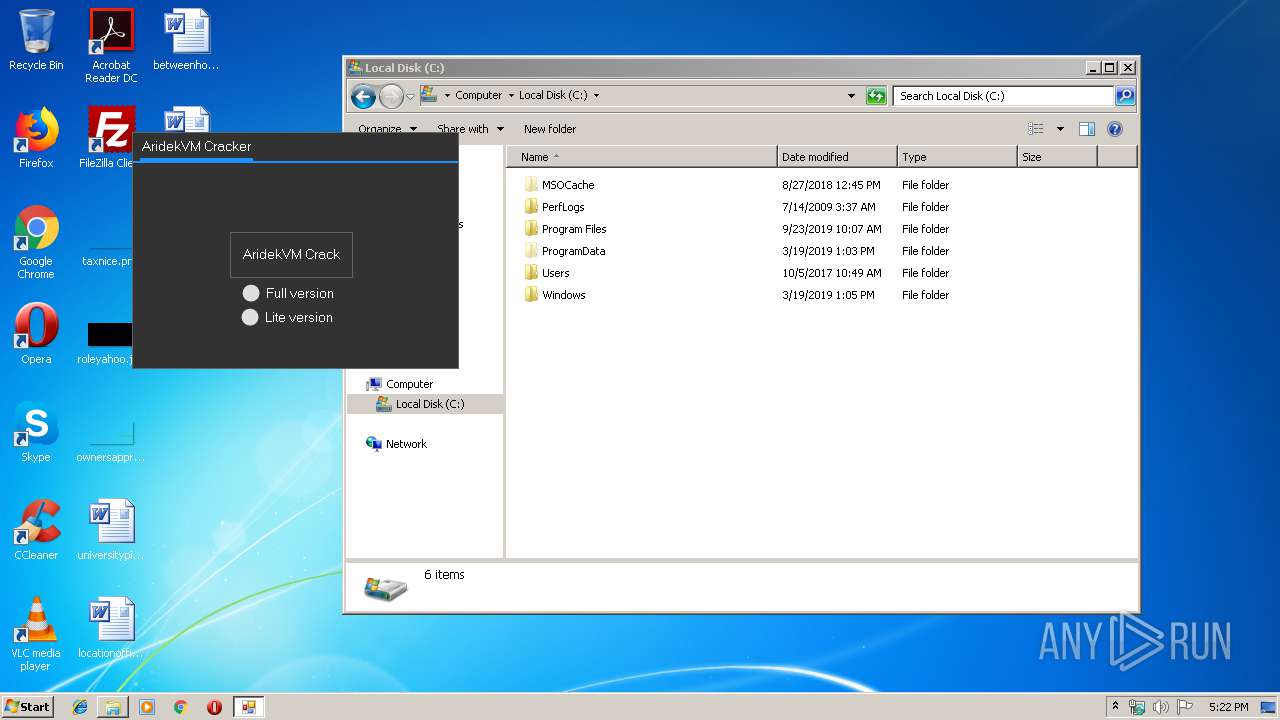Toggle the preview pane icon

(1087, 129)
